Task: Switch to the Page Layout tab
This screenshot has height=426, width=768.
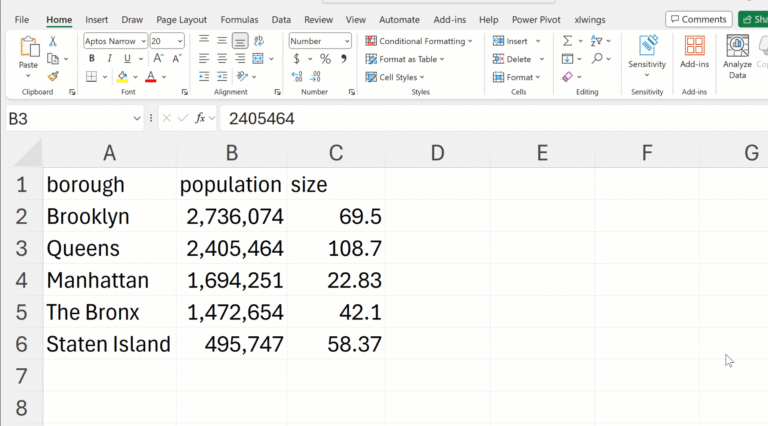Action: (x=181, y=19)
